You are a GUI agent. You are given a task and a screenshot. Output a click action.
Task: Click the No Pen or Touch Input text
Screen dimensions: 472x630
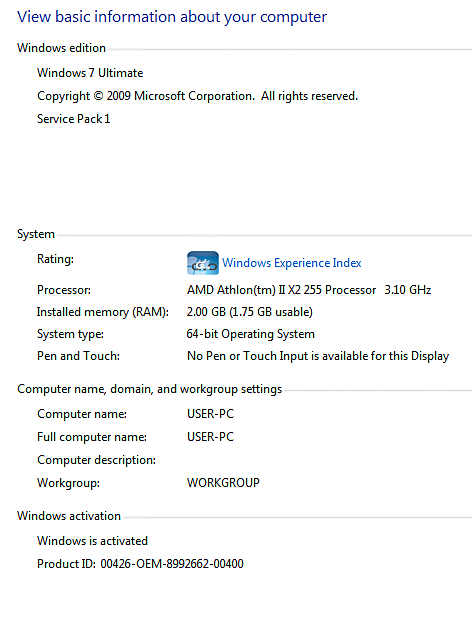(318, 356)
